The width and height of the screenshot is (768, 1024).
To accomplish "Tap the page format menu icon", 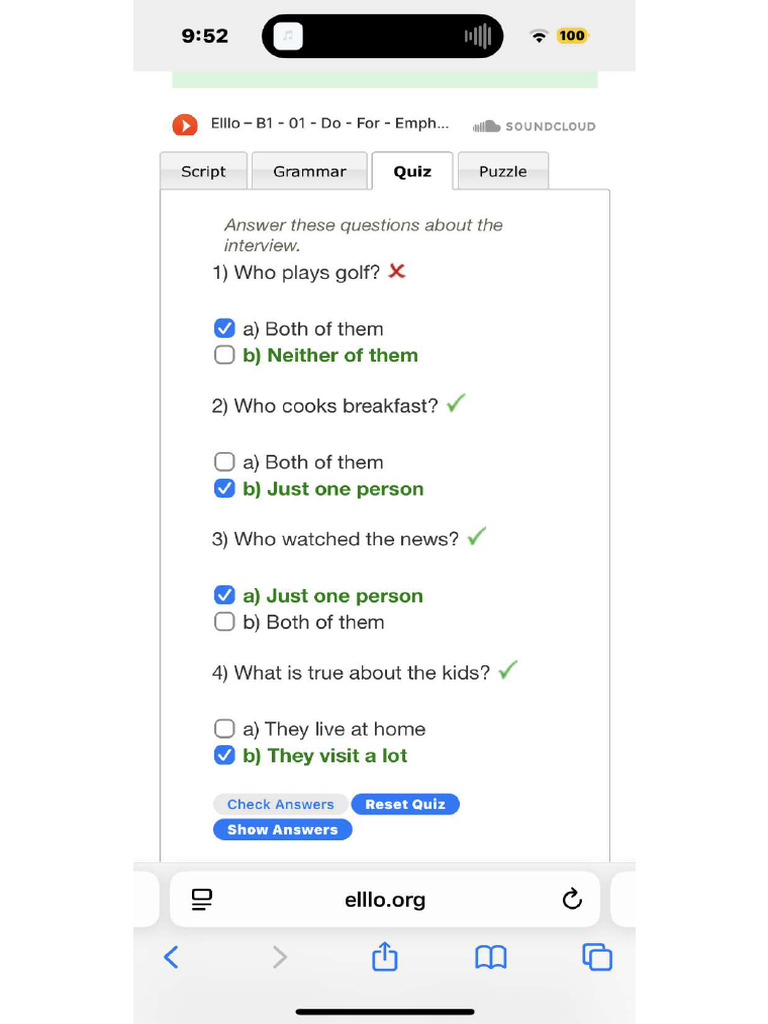I will coord(202,899).
